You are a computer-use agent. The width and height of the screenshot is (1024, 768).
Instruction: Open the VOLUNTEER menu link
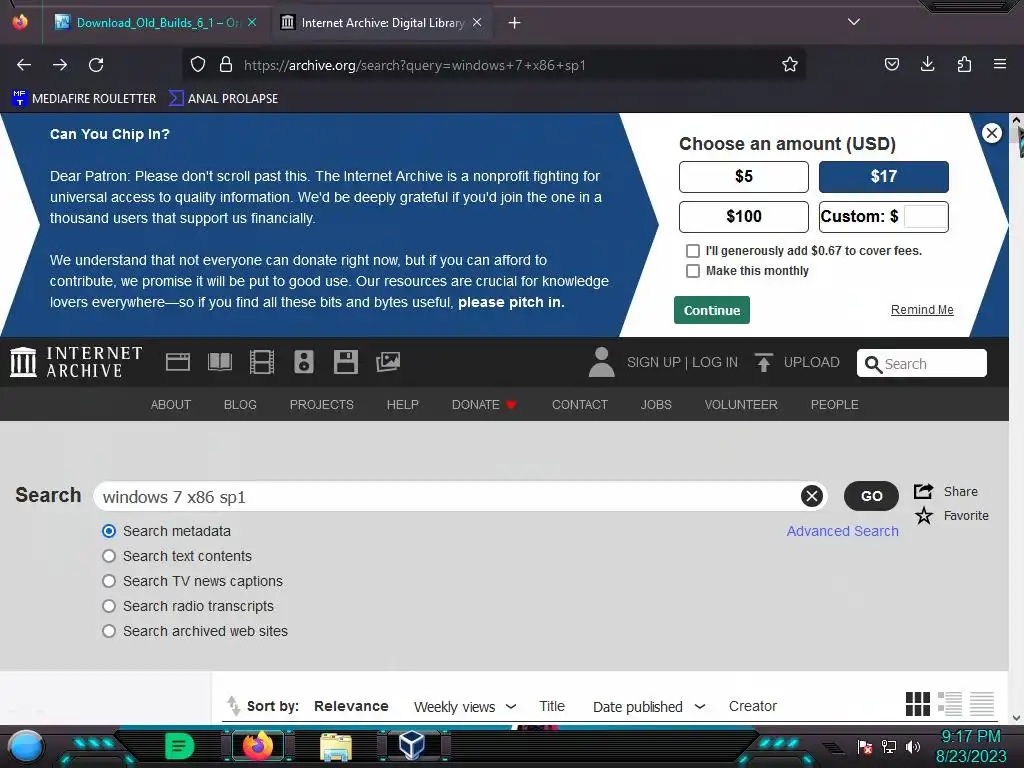coord(741,405)
